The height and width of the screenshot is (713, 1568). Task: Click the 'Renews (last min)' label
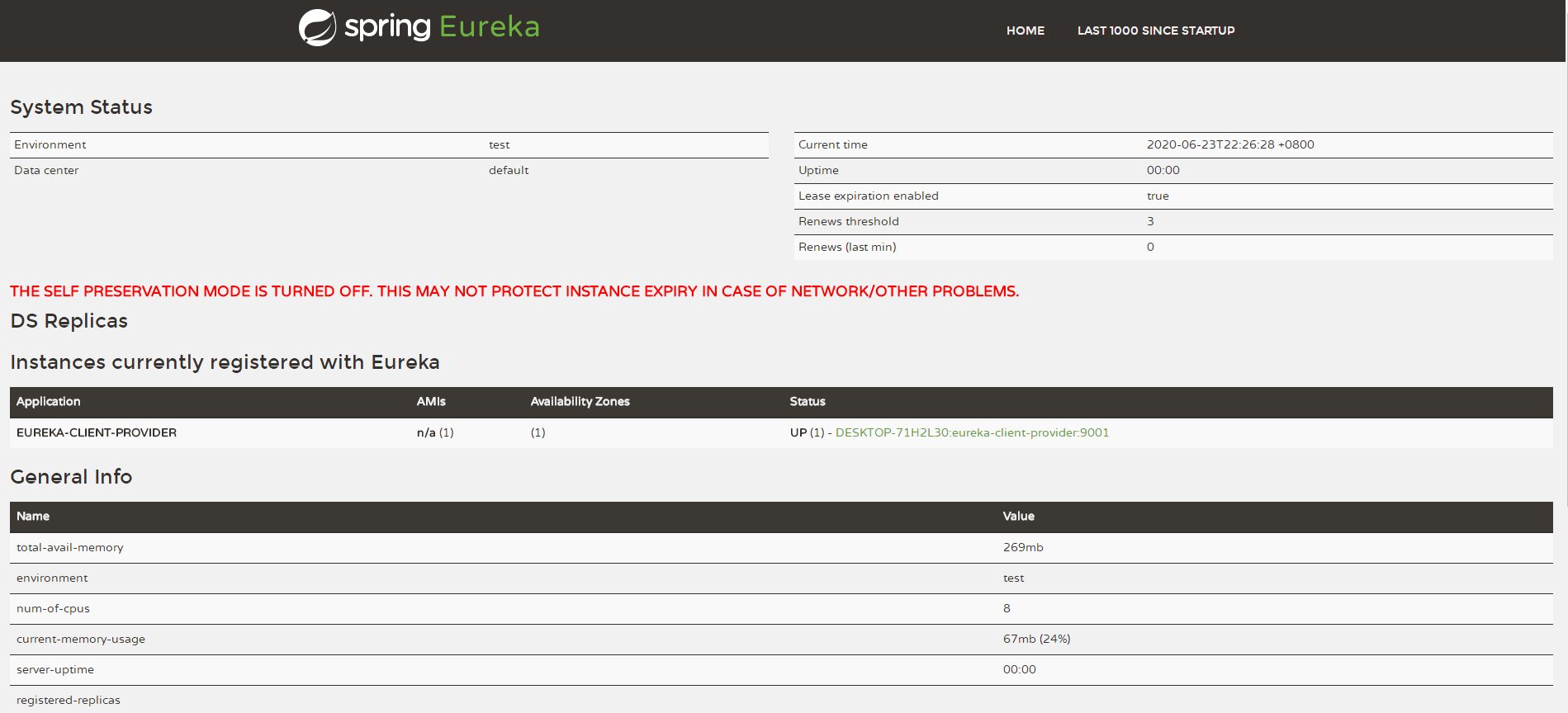pyautogui.click(x=847, y=247)
